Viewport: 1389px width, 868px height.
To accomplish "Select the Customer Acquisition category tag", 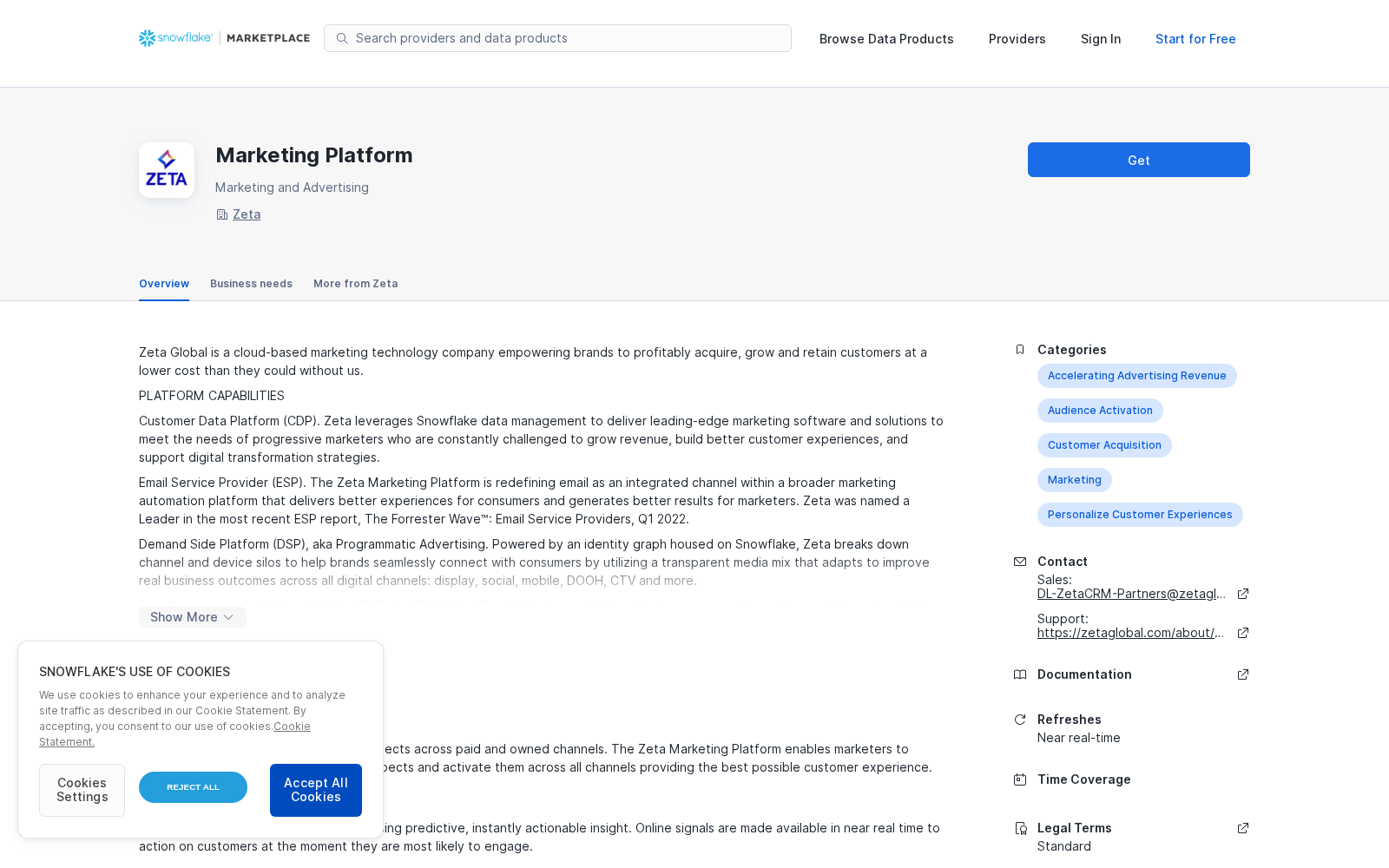I will tap(1104, 445).
